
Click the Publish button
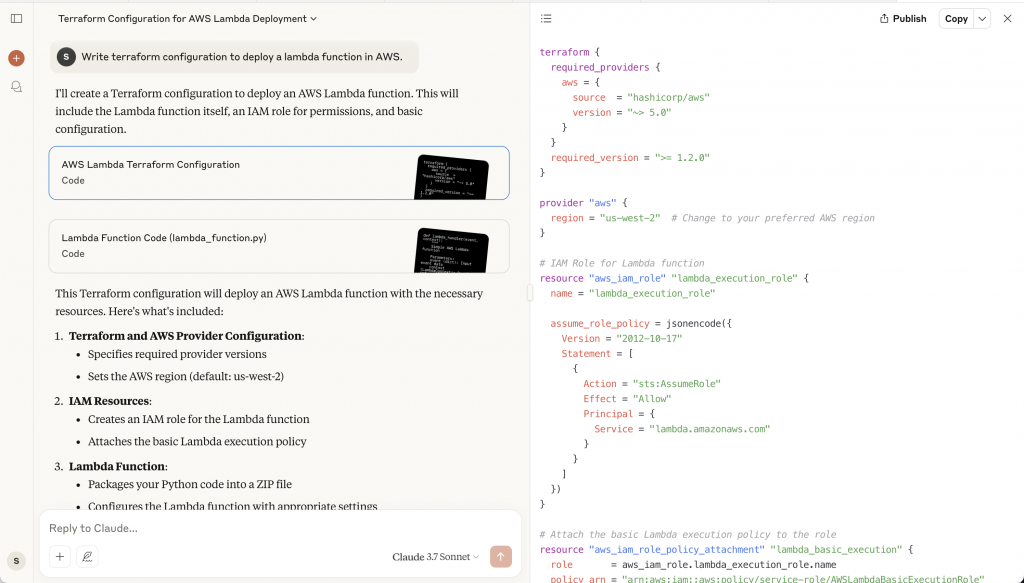pyautogui.click(x=903, y=19)
